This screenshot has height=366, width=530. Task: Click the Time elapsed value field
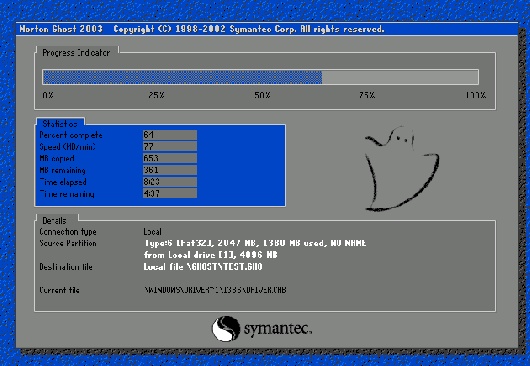click(x=170, y=182)
